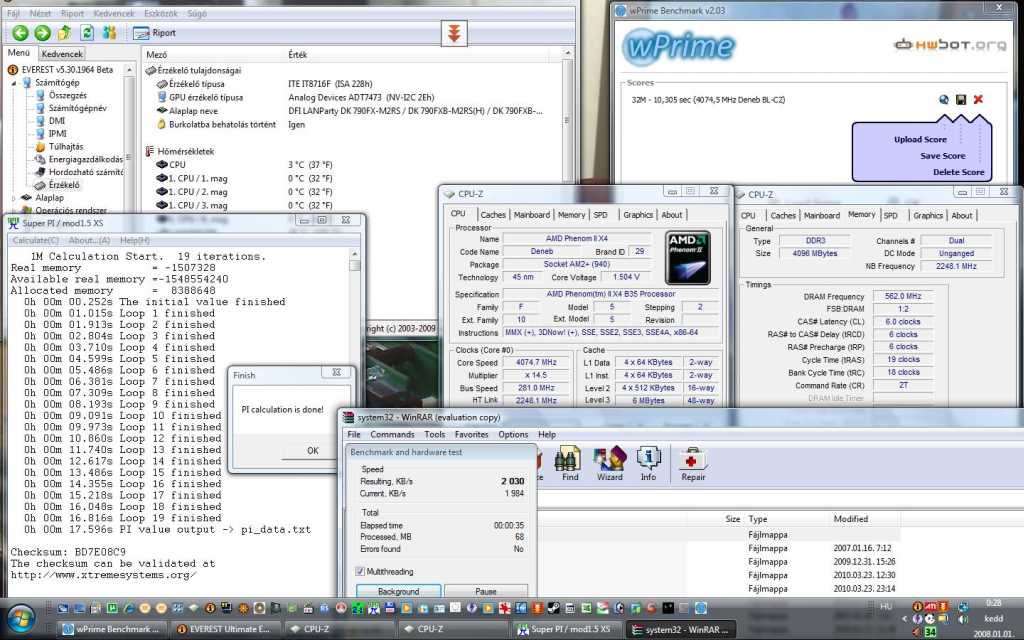This screenshot has width=1024, height=640.
Task: Close the Super PI Finish dialog
Action: pos(336,372)
